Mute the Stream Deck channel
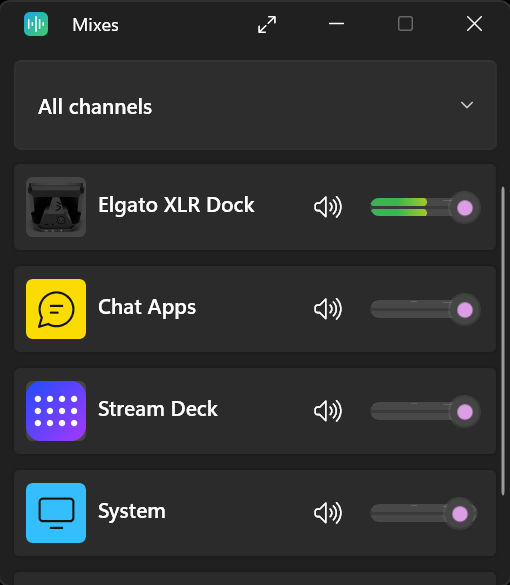510x585 pixels. point(328,411)
